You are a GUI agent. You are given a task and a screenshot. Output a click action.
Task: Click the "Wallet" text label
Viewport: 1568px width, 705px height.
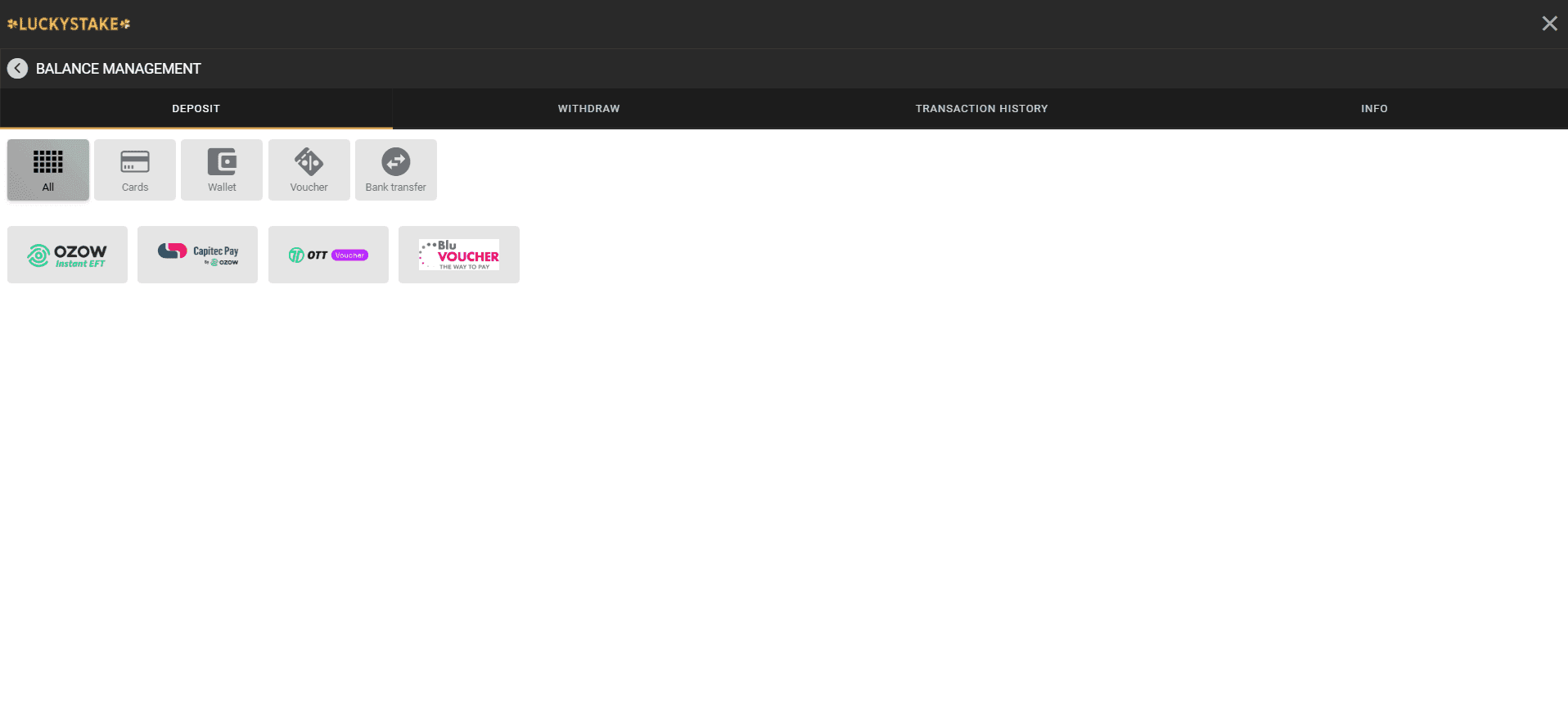pos(222,188)
